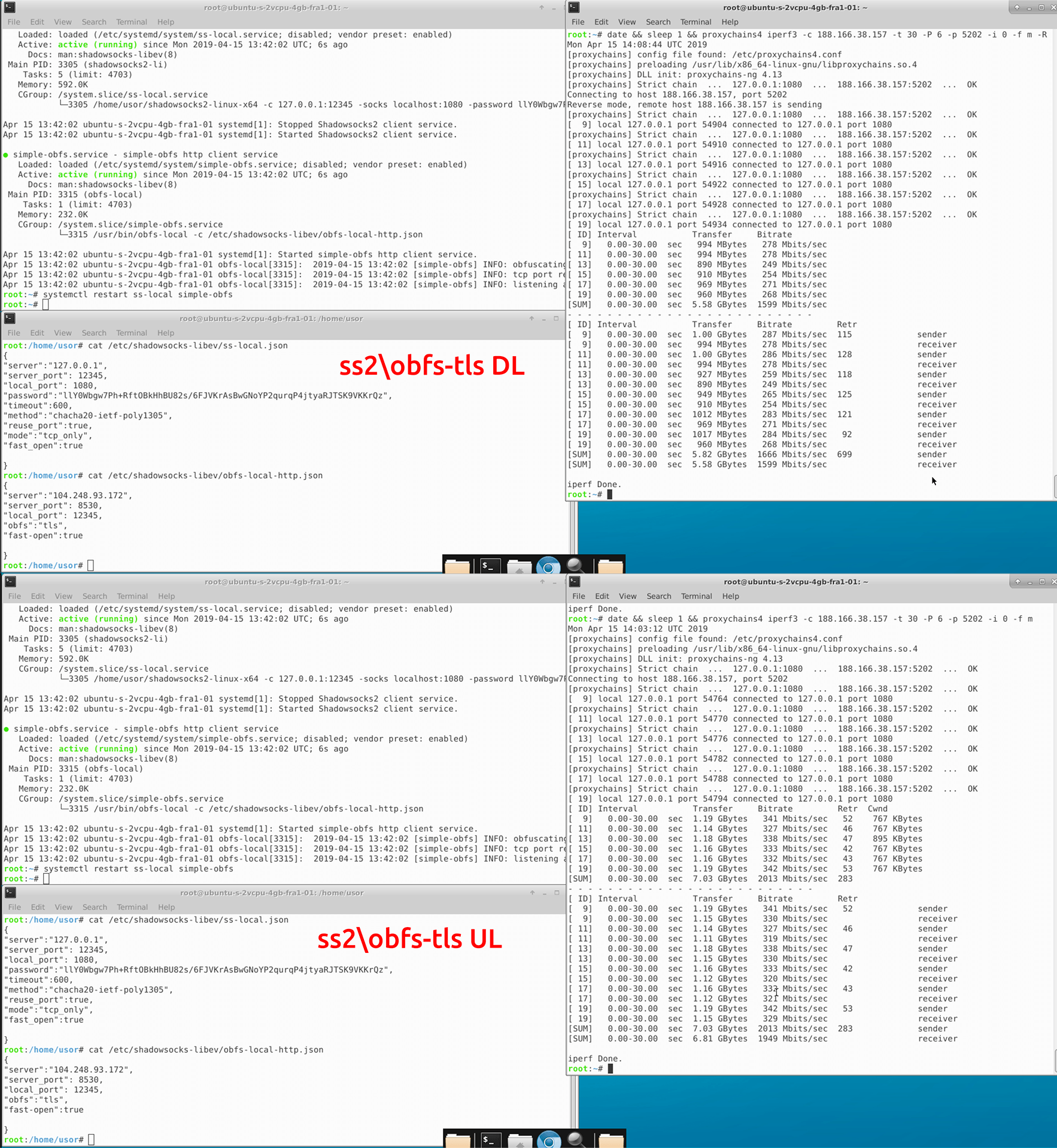Click title-bar terminal icon of UL /home/usor window
Image resolution: width=1057 pixels, height=1148 pixels.
click(11, 892)
